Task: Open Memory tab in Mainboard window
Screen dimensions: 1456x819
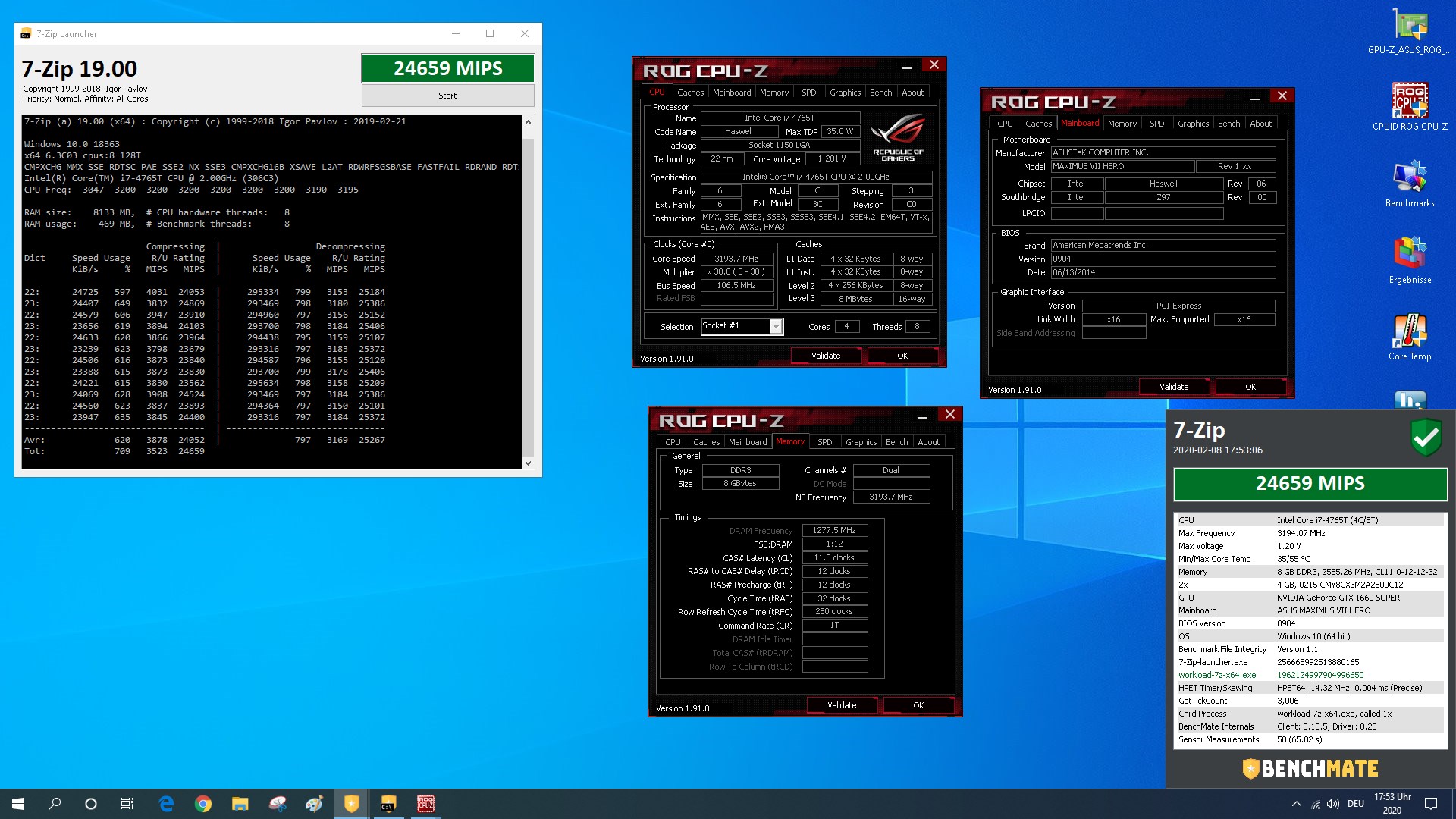Action: [1122, 124]
